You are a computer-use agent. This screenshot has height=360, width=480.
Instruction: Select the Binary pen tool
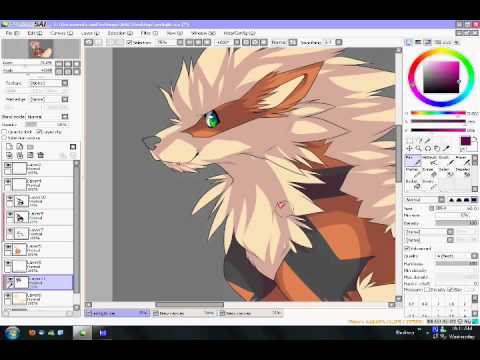pyautogui.click(x=430, y=185)
